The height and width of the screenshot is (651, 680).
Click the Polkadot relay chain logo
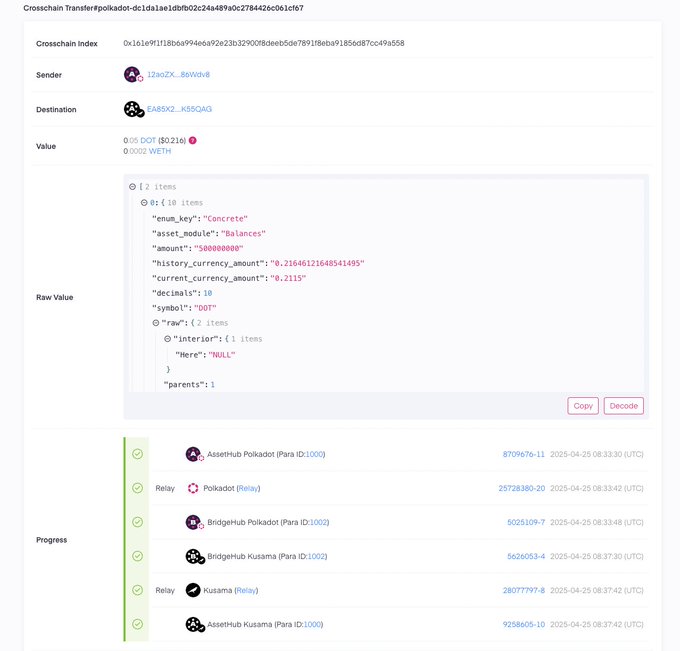(x=193, y=488)
